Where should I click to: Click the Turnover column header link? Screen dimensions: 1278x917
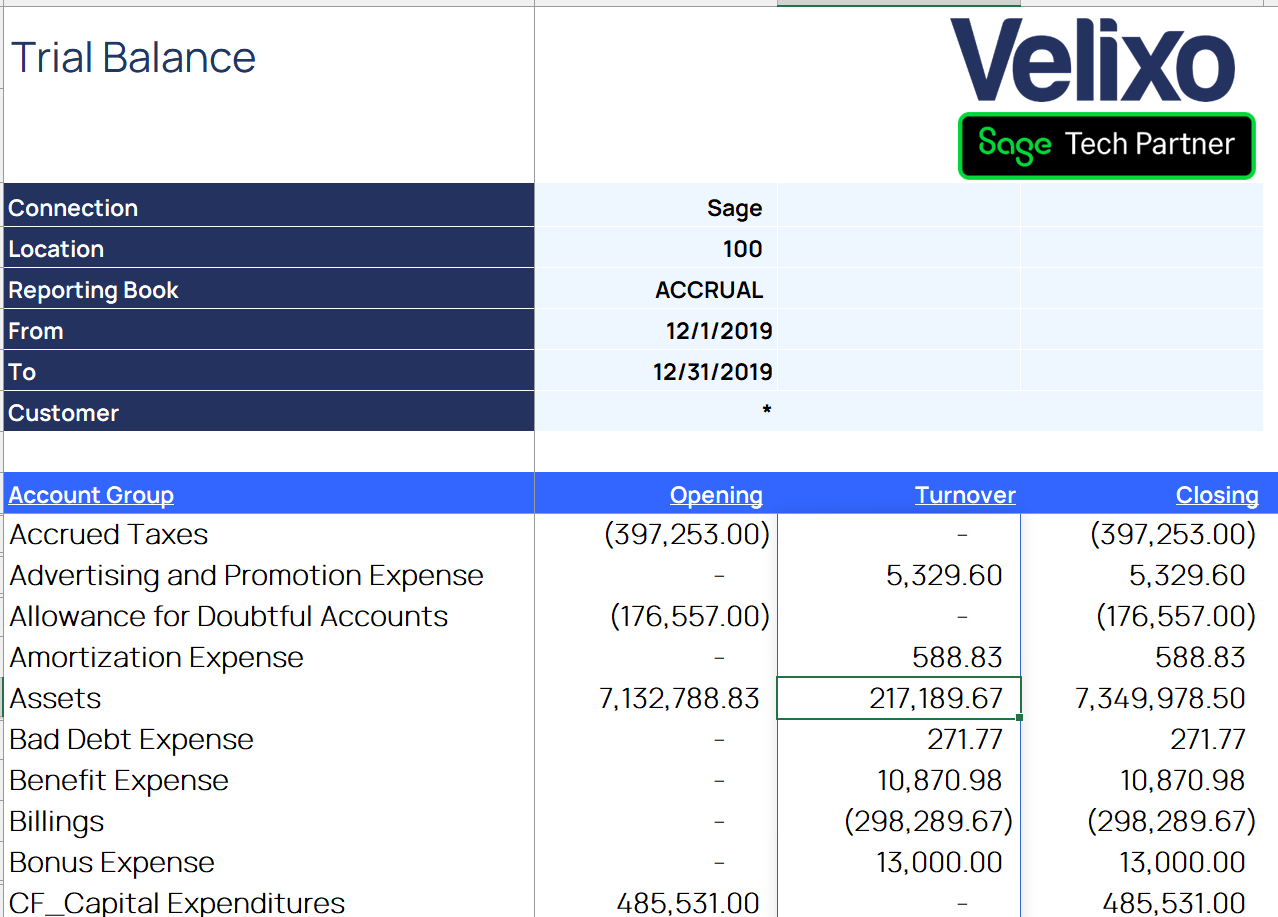965,495
